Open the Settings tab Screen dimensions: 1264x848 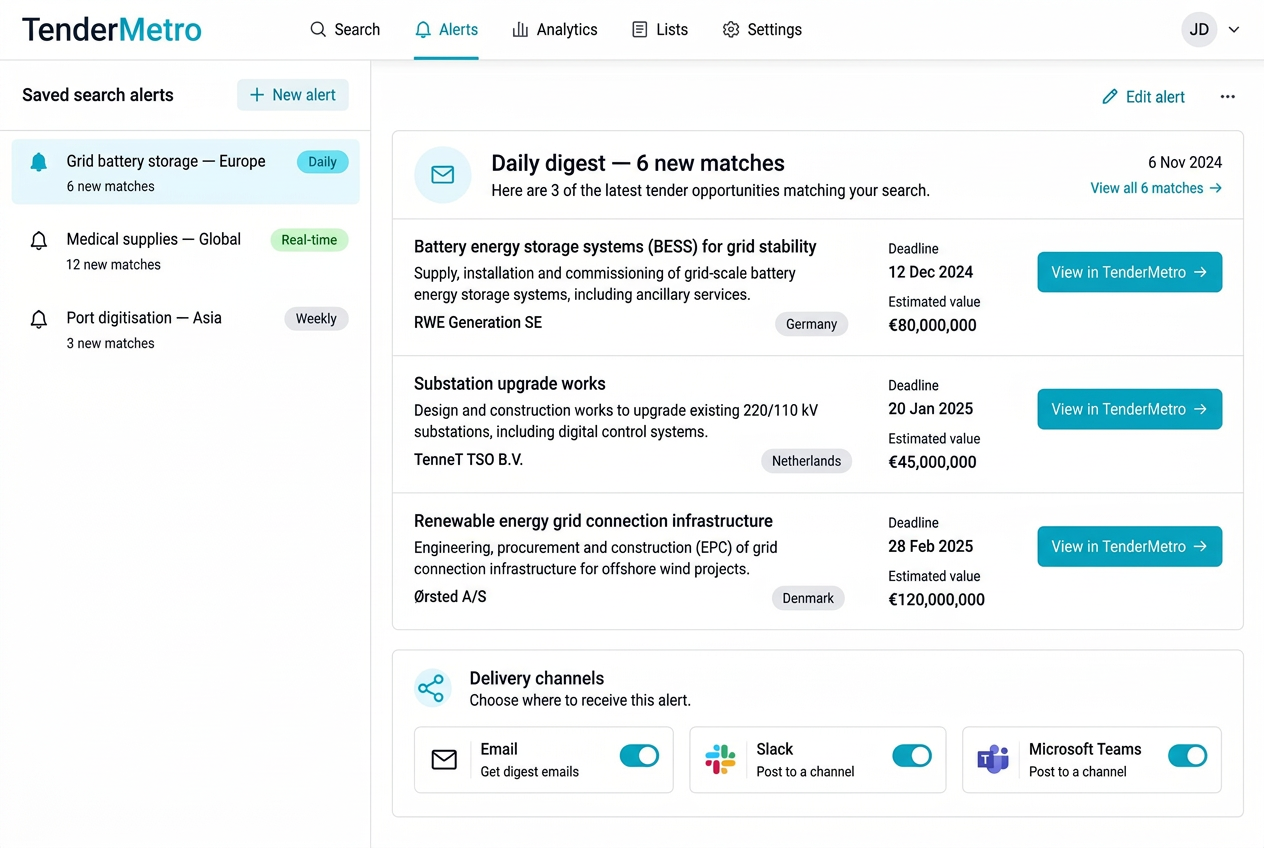tap(762, 30)
